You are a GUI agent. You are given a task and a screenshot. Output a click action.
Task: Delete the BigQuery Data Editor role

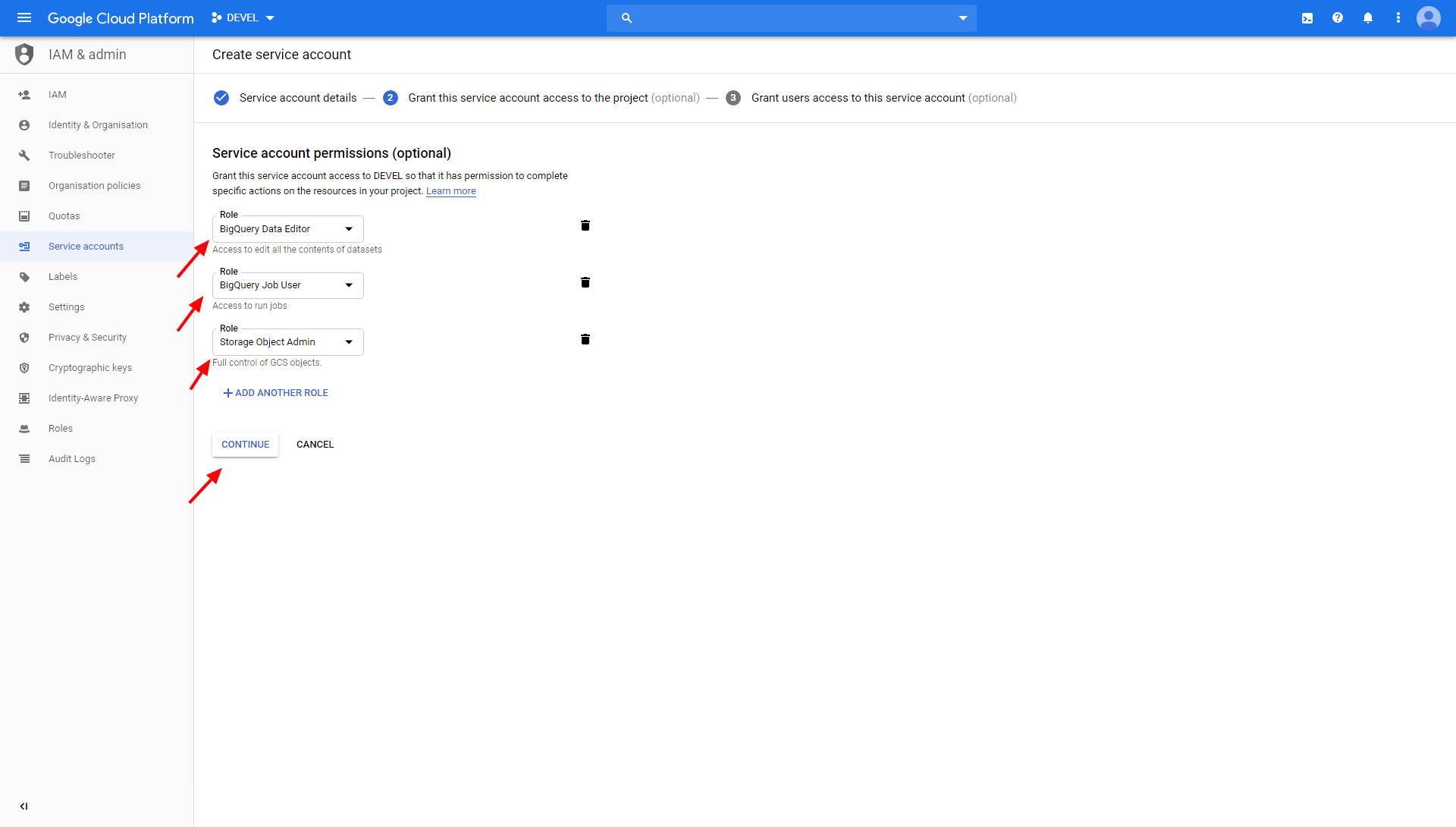point(585,225)
